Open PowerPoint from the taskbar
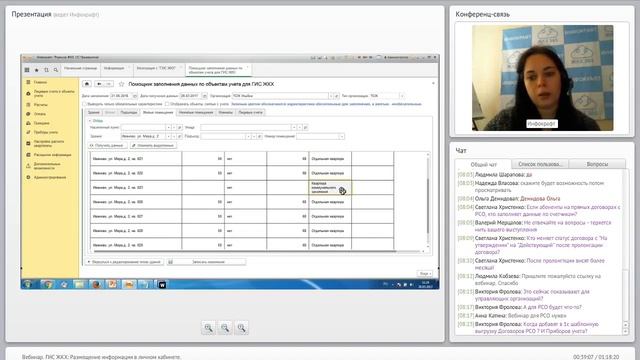This screenshot has height=360, width=640. (112, 284)
